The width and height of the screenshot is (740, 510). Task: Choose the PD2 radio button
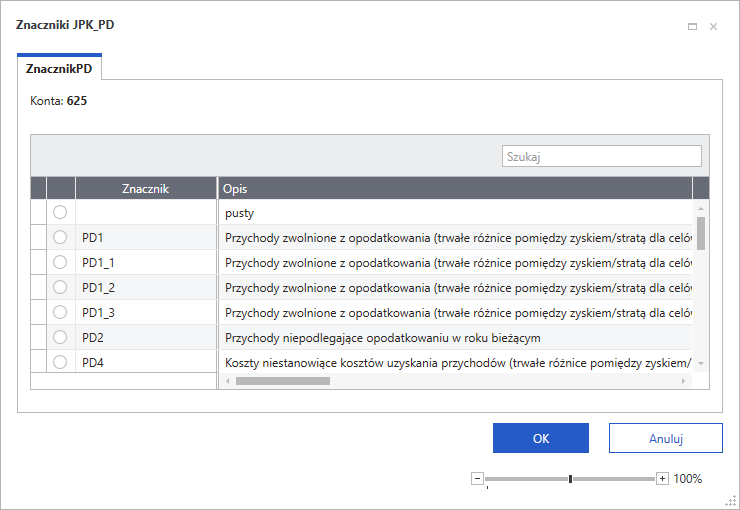point(60,337)
